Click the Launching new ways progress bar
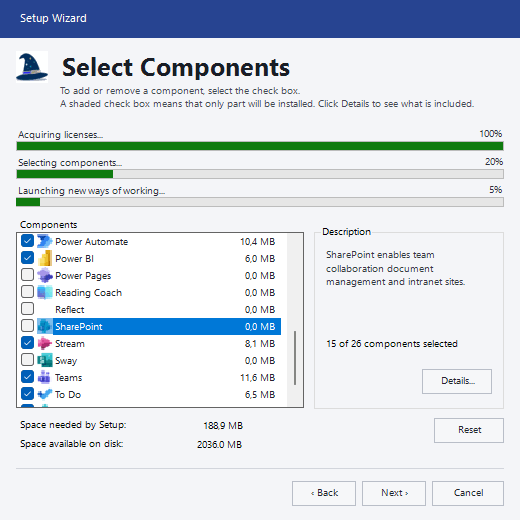The width and height of the screenshot is (520, 520). (x=260, y=202)
